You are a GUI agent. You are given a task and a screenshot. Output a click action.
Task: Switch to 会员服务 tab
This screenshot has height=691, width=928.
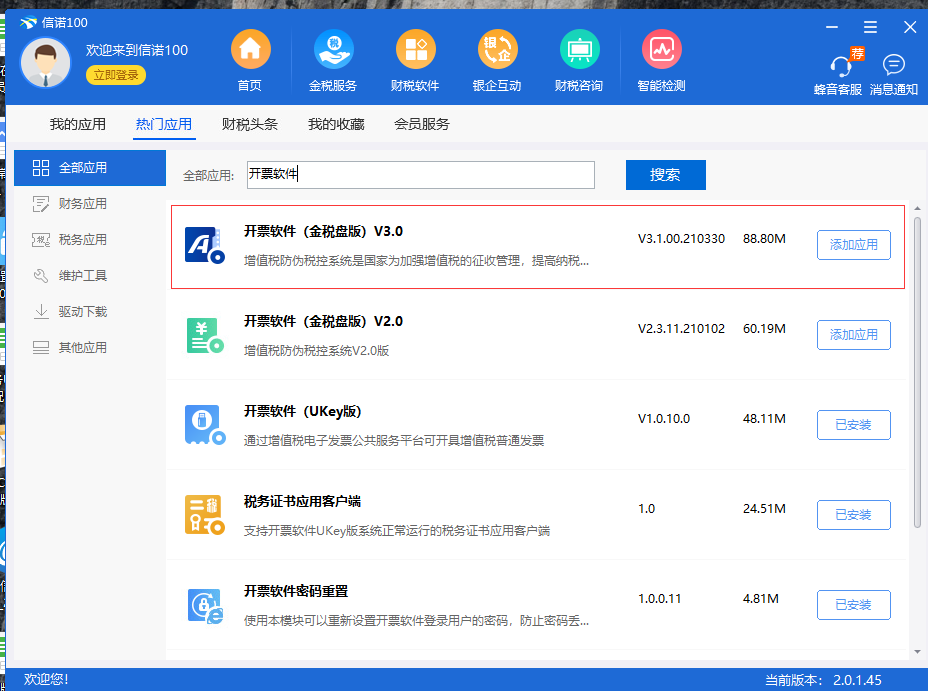[x=422, y=124]
